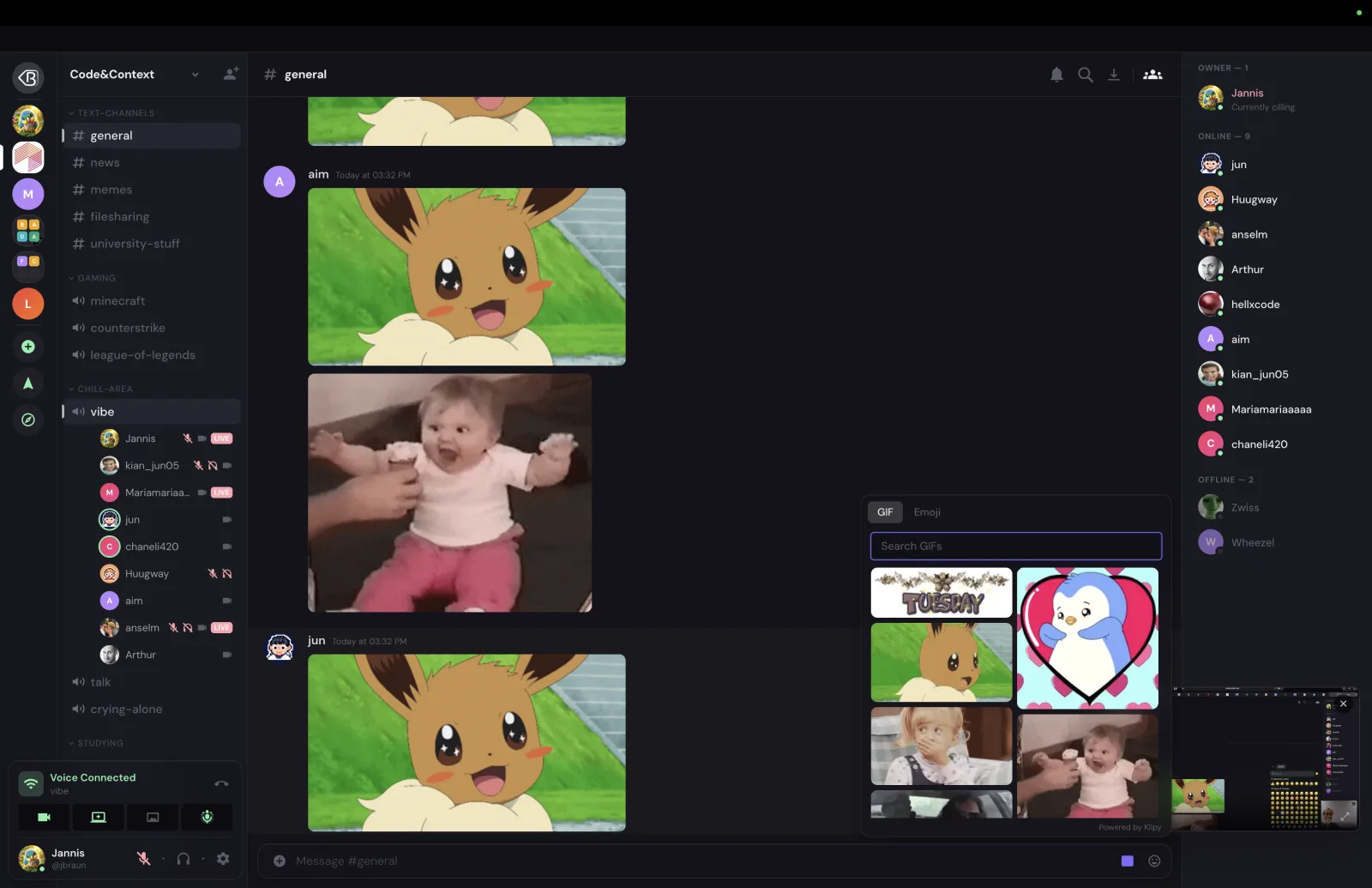Toggle headphones deafen in user panel

pyautogui.click(x=184, y=859)
